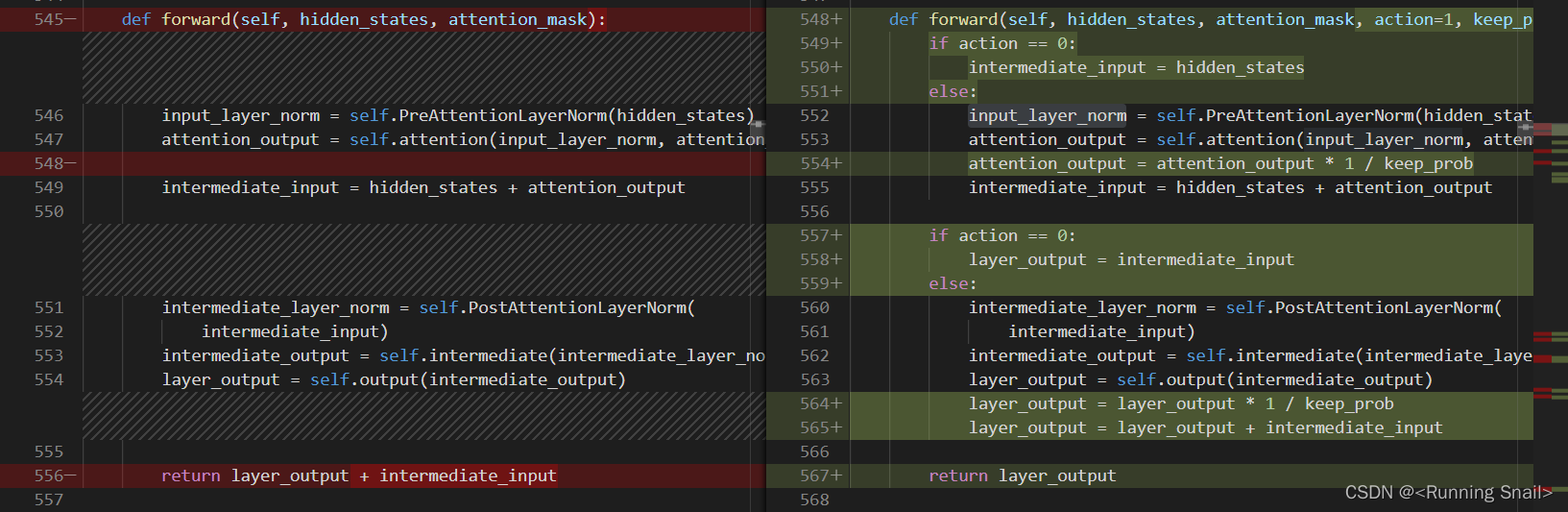Viewport: 1568px width, 512px height.
Task: Click the diff overview ruler at the right edge
Action: point(1551,256)
